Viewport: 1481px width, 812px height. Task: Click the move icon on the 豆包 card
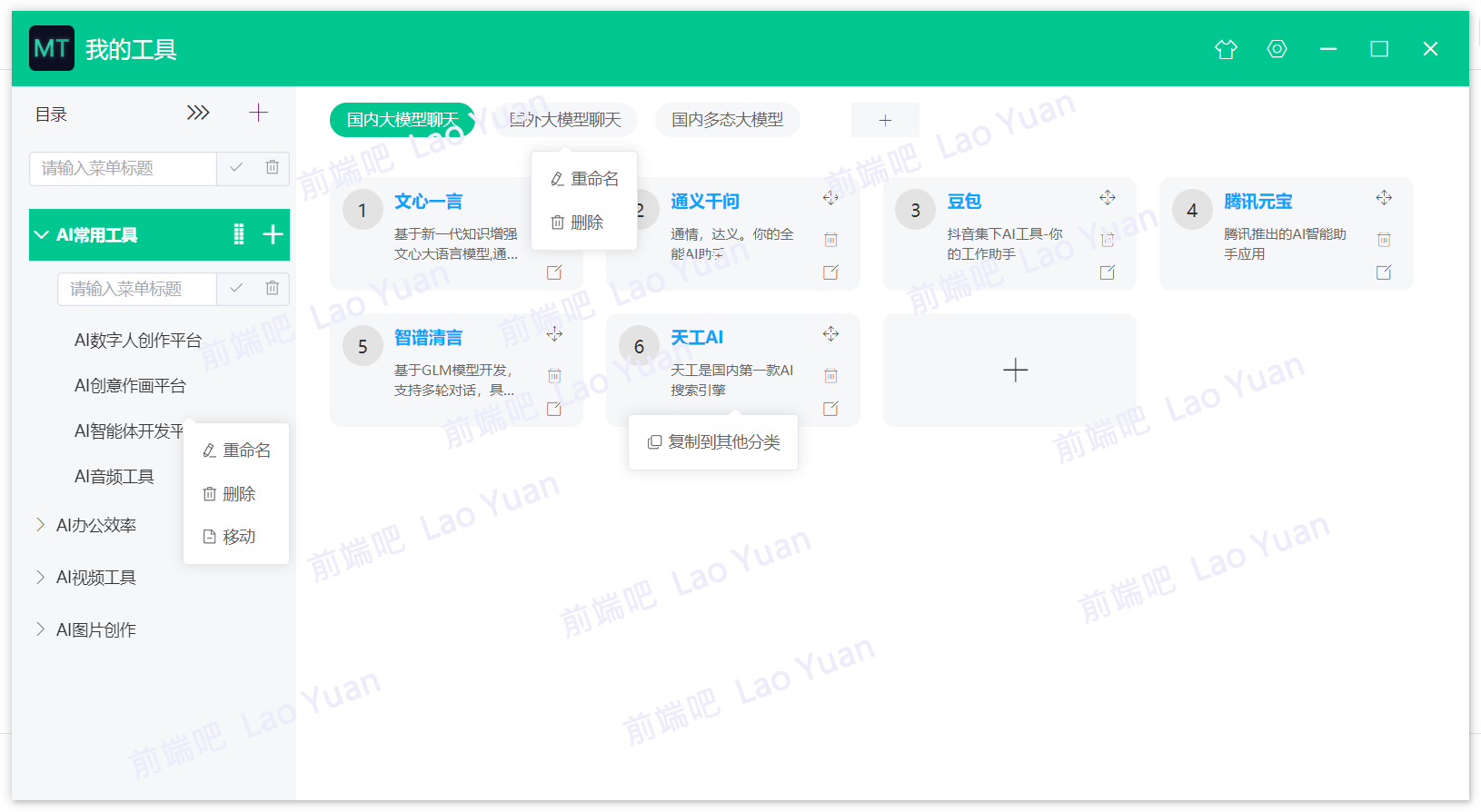[x=1108, y=198]
